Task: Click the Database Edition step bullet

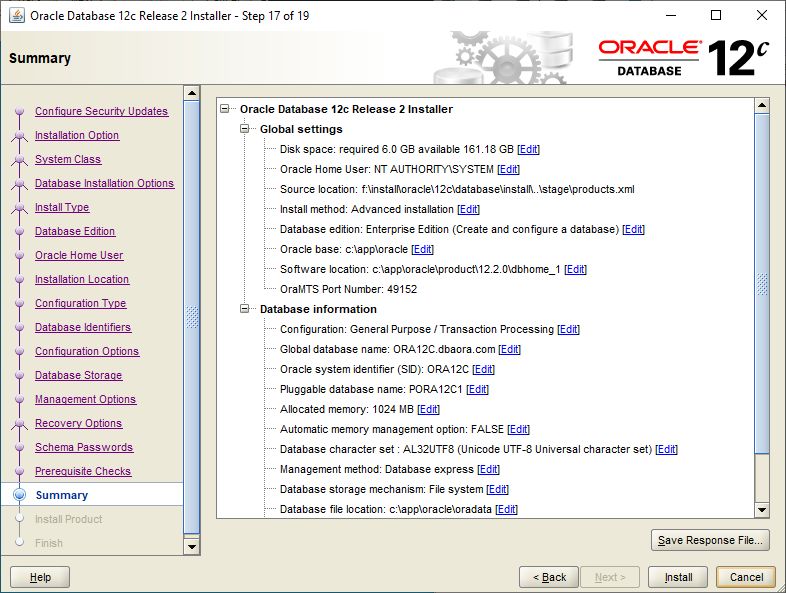Action: (x=20, y=232)
